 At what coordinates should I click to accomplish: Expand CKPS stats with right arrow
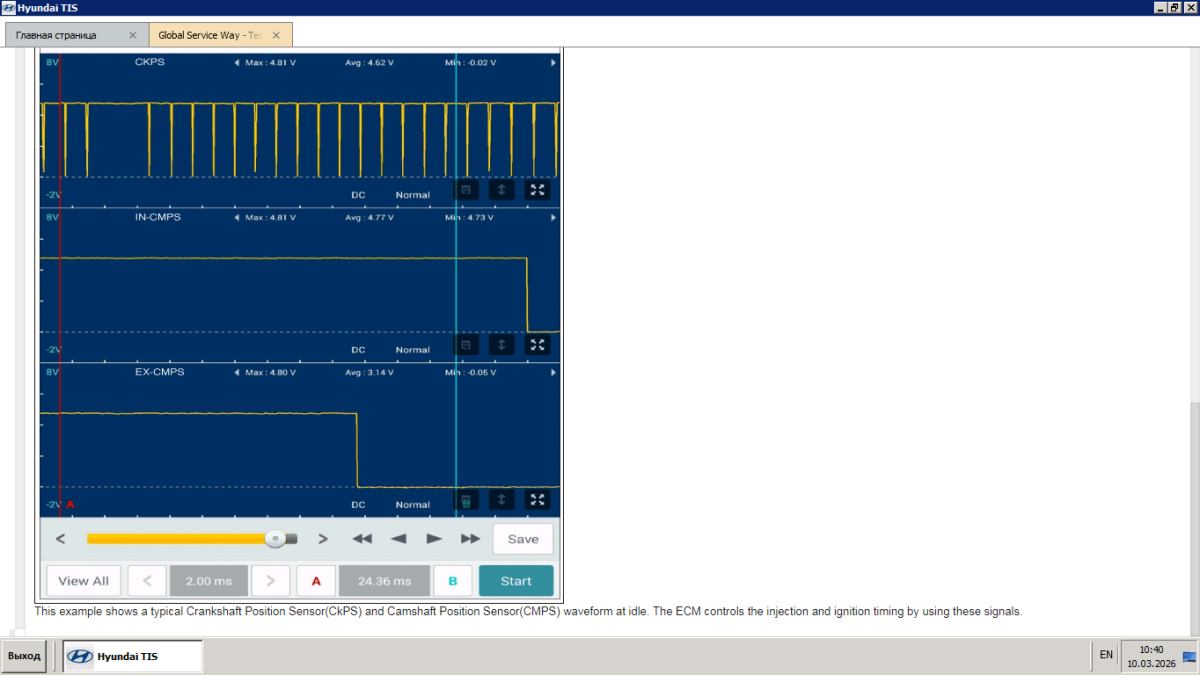coord(553,62)
